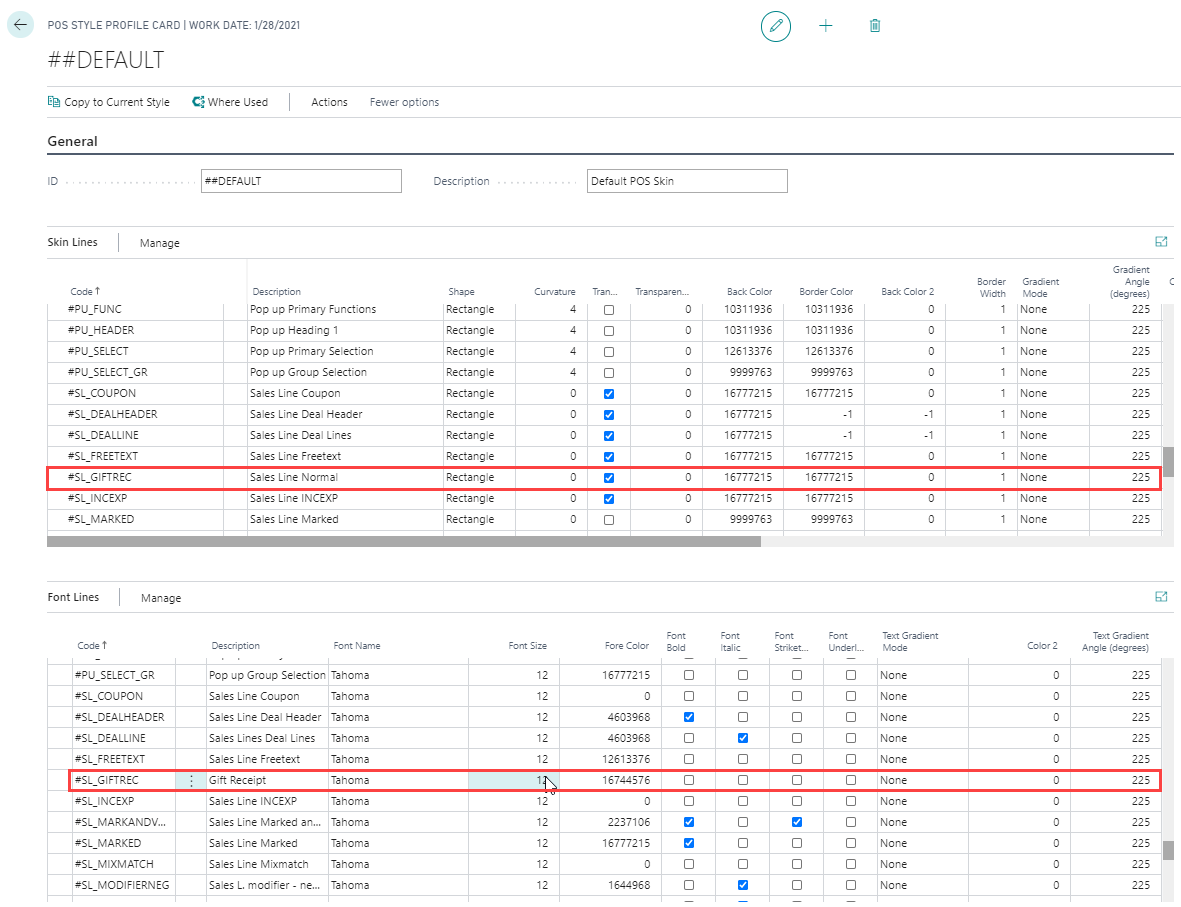Open row options for #SL_GIFTREC font line
Image resolution: width=1181 pixels, height=907 pixels.
point(191,781)
